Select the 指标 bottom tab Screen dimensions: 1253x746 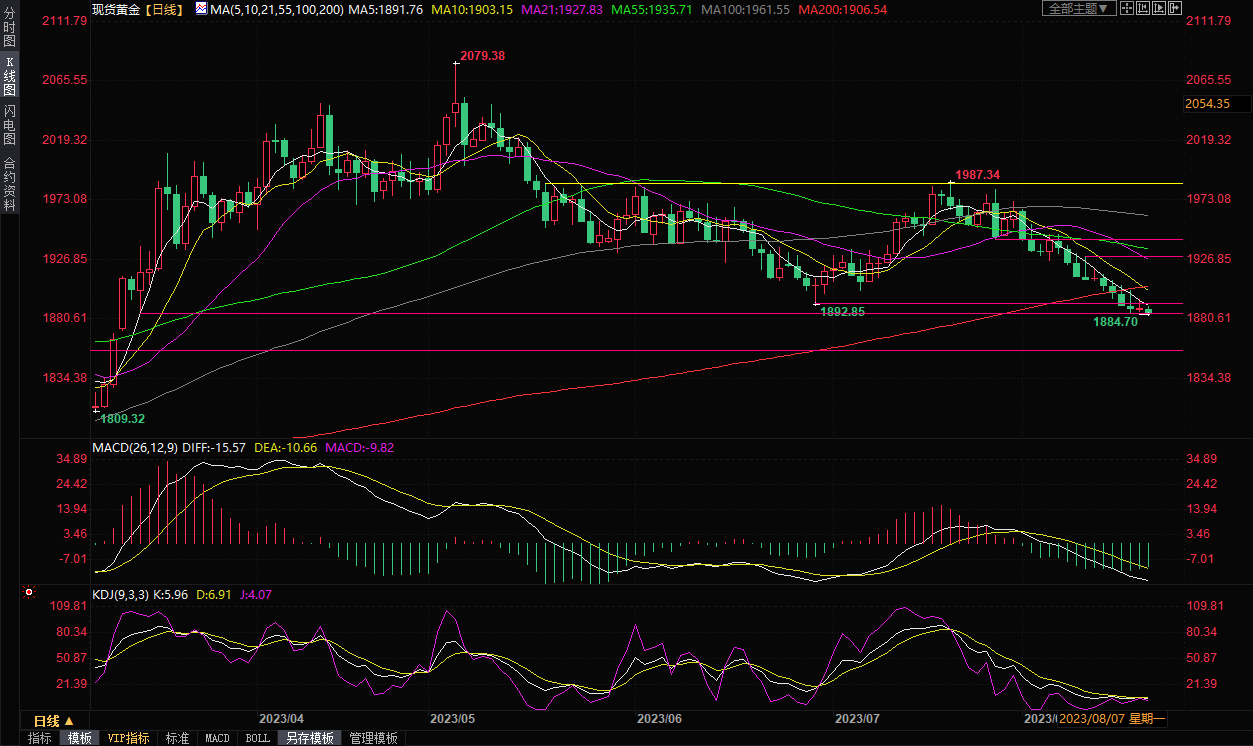pyautogui.click(x=40, y=738)
